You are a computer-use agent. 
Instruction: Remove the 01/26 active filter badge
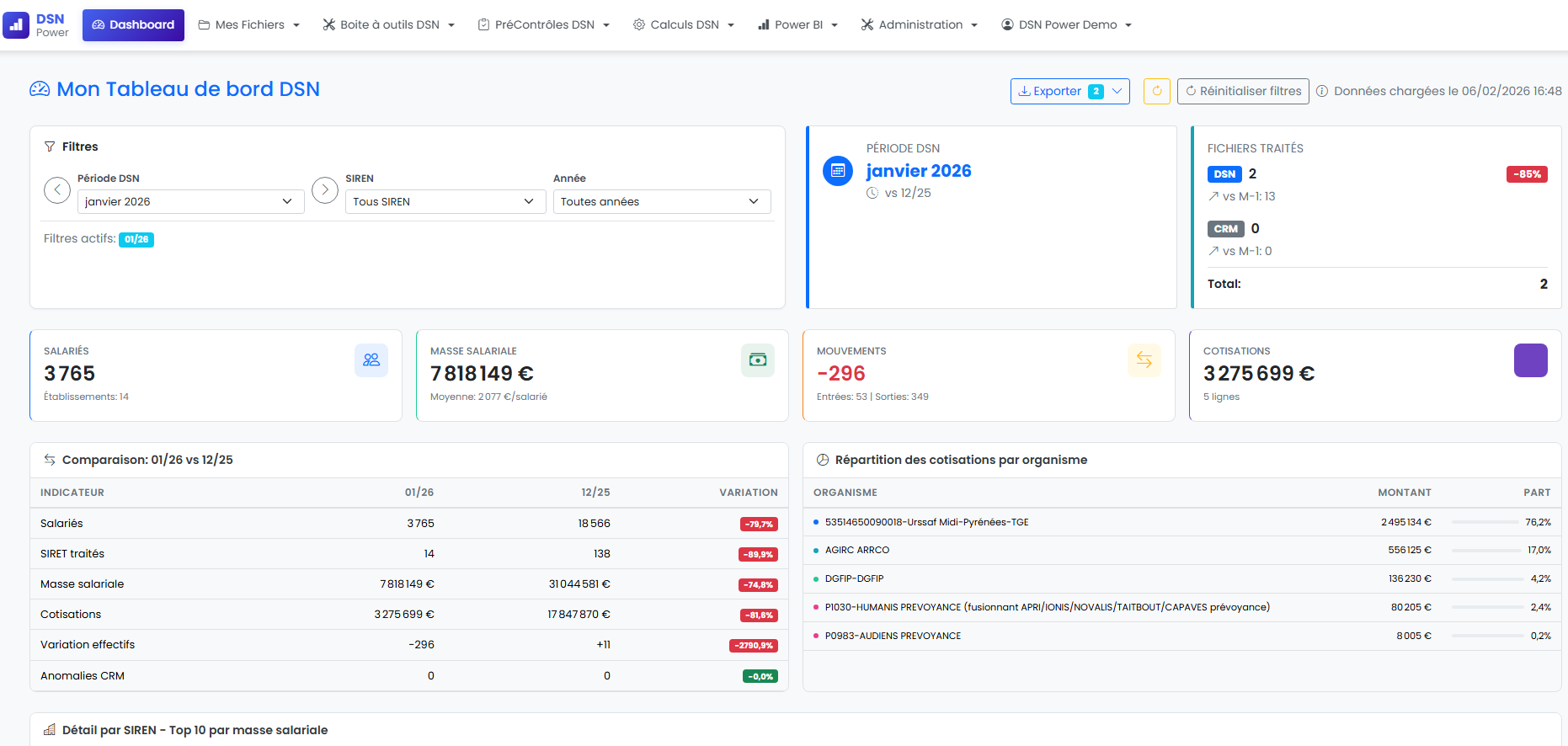tap(136, 240)
